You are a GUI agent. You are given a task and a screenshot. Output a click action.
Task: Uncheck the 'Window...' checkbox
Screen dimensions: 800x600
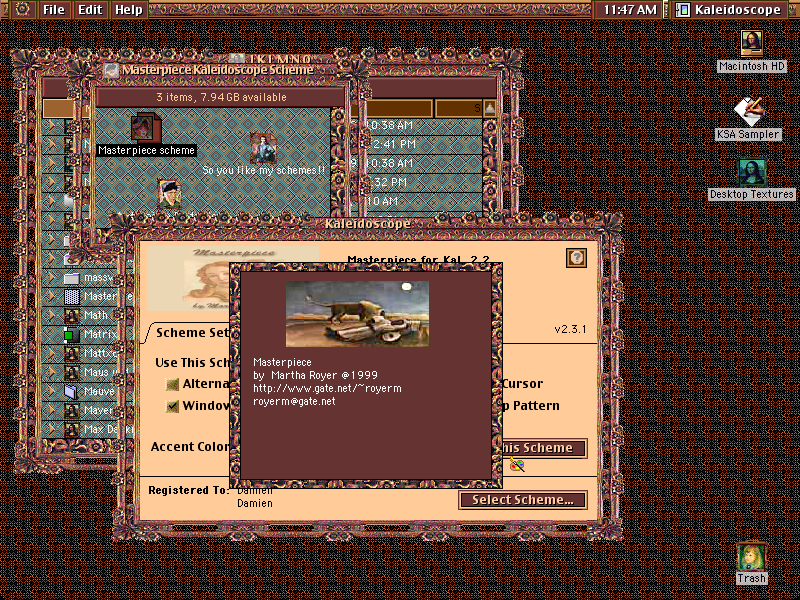tap(172, 406)
